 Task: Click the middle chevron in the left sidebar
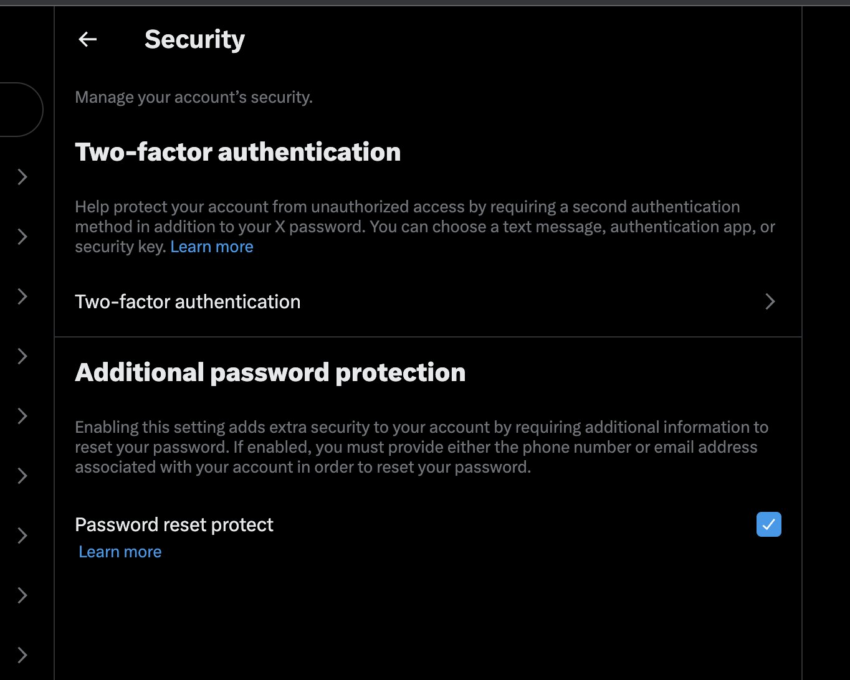click(22, 416)
